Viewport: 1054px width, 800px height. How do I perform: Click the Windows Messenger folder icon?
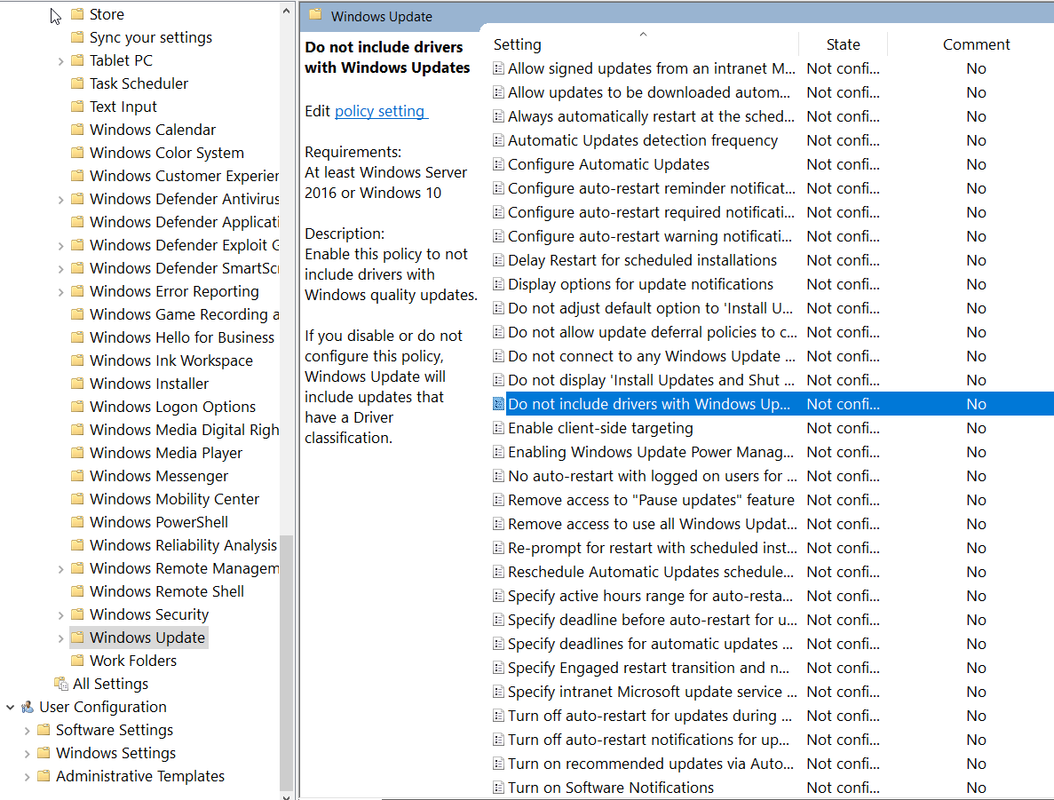[x=77, y=475]
